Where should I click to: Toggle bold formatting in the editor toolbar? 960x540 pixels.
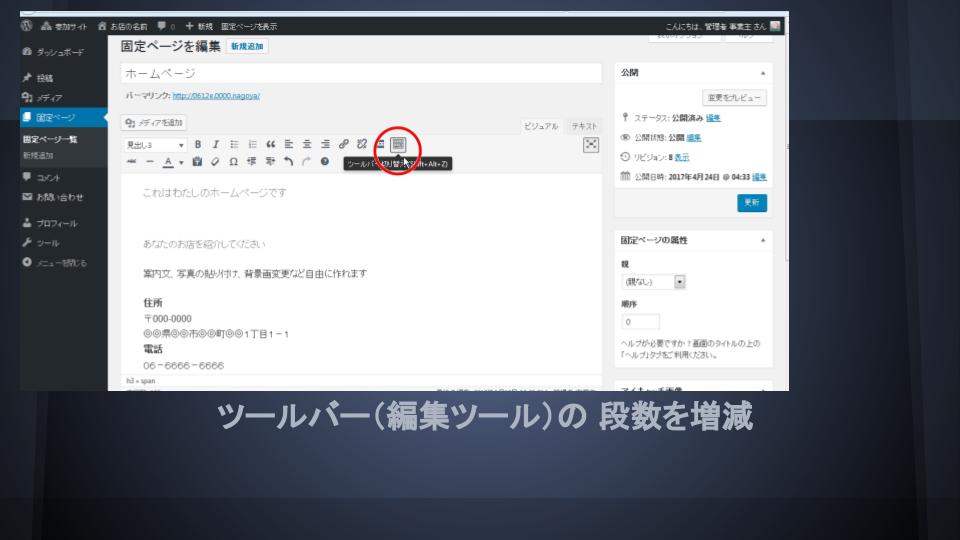coord(198,144)
